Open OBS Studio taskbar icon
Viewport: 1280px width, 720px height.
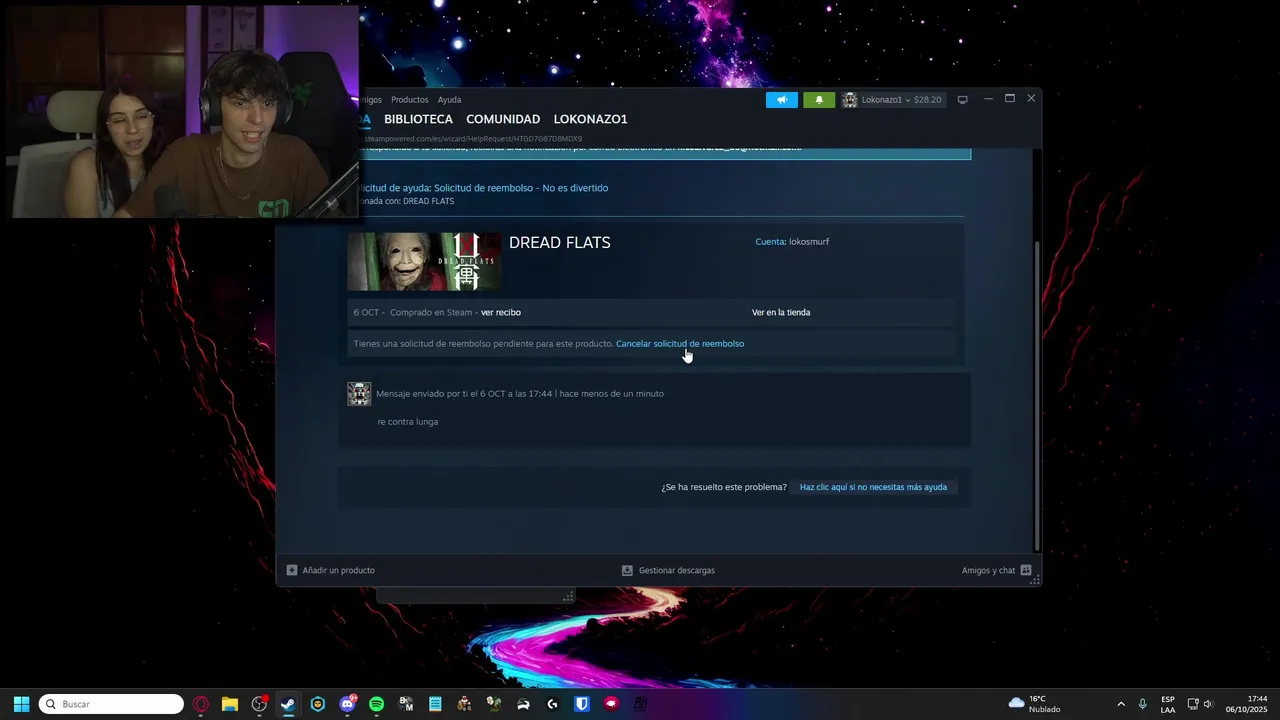(x=259, y=704)
